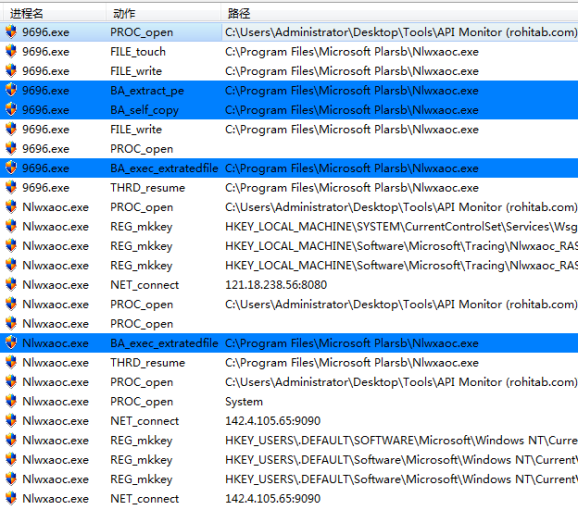The image size is (578, 511).
Task: Click shield icon of REG_mkkey CurrentControlSet\Services row
Action: coord(11,226)
